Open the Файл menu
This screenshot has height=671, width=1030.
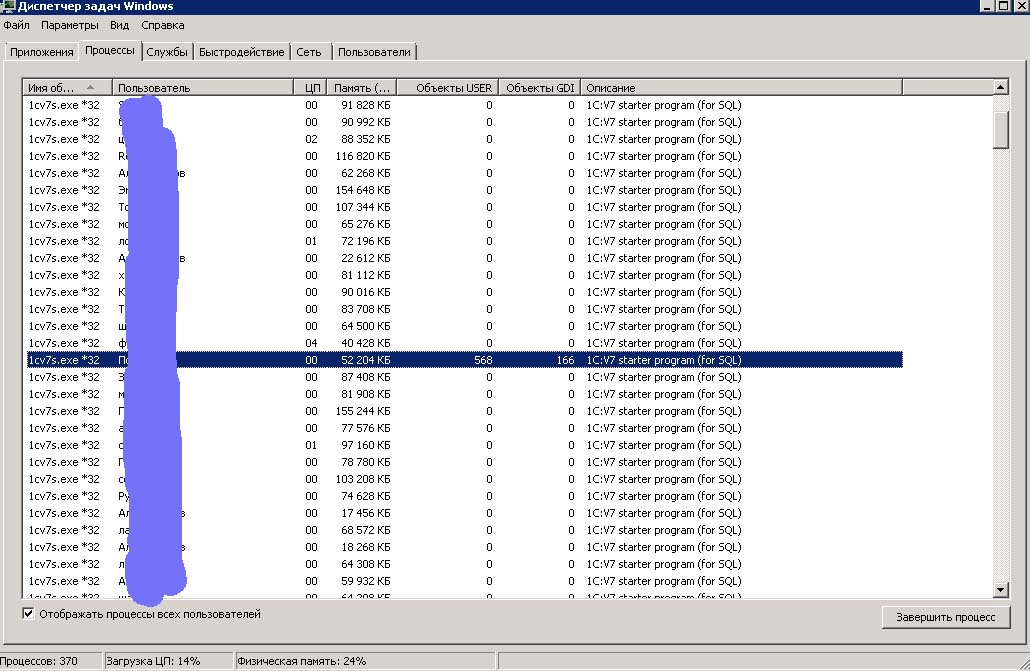click(x=16, y=25)
